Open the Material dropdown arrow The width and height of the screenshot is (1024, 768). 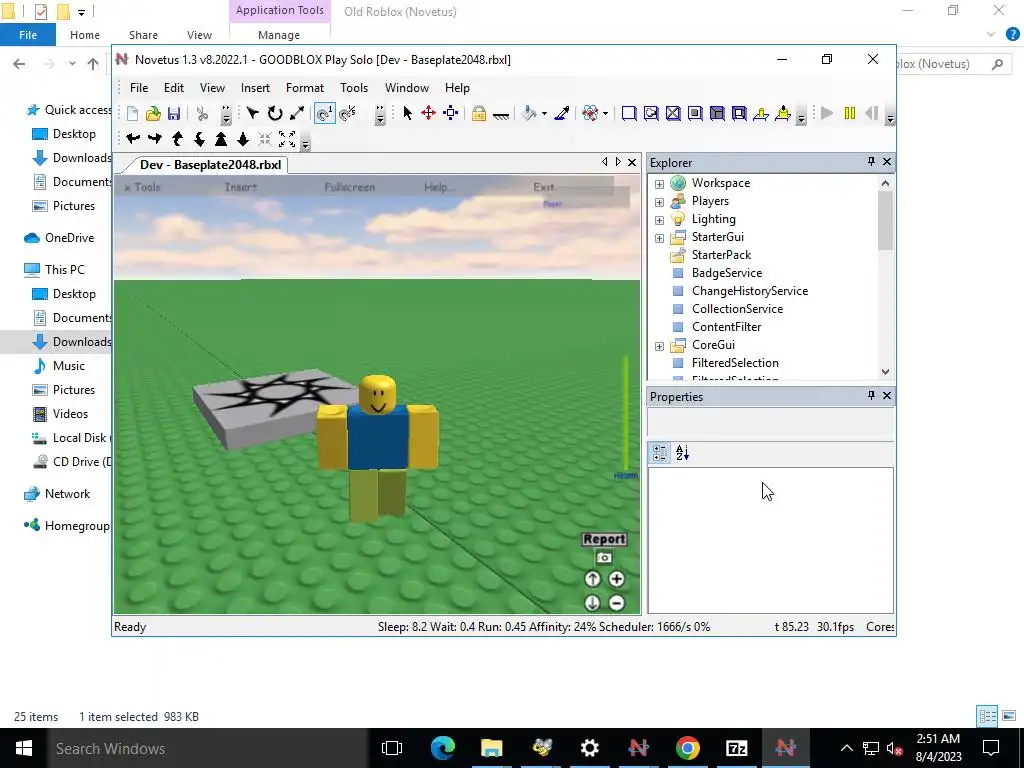pos(605,114)
